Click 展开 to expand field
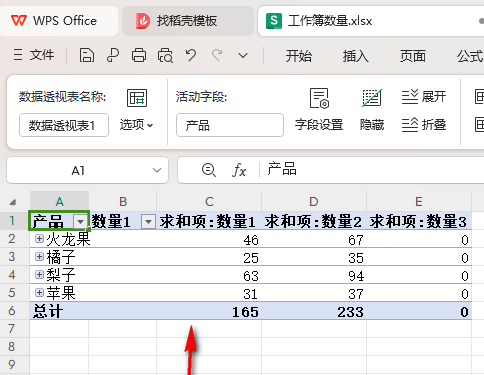Screen dimensions: 484x375 (424, 97)
